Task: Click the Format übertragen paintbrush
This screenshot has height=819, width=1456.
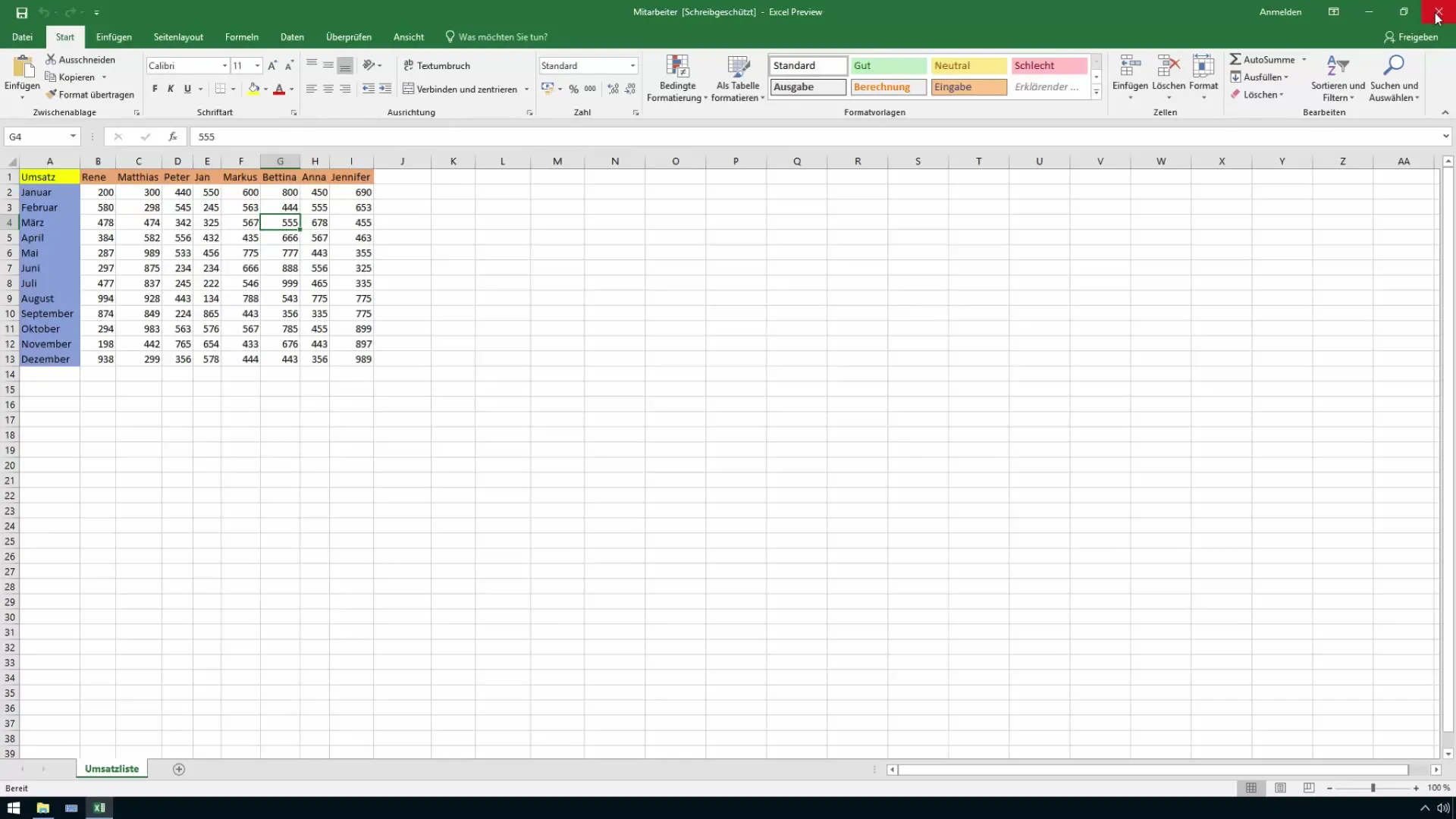Action: (52, 95)
